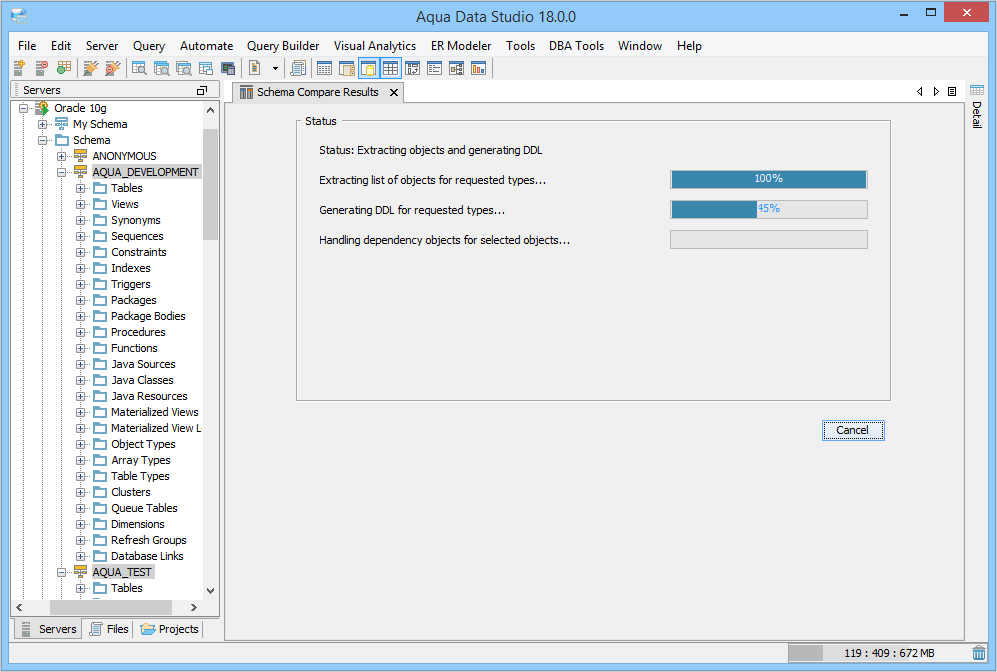Expand the ANONYMOUS schema node

[62, 156]
